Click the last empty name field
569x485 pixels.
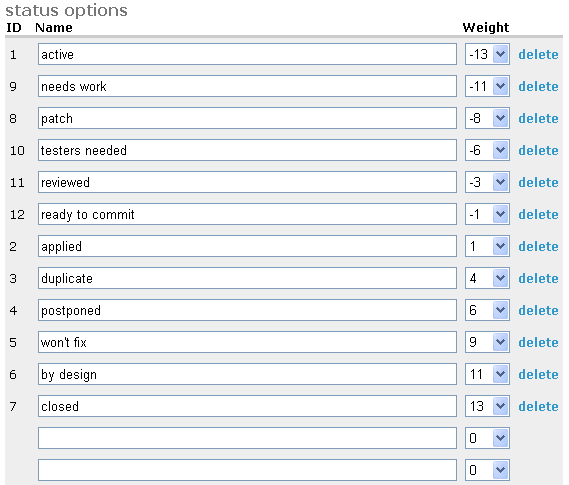(247, 470)
